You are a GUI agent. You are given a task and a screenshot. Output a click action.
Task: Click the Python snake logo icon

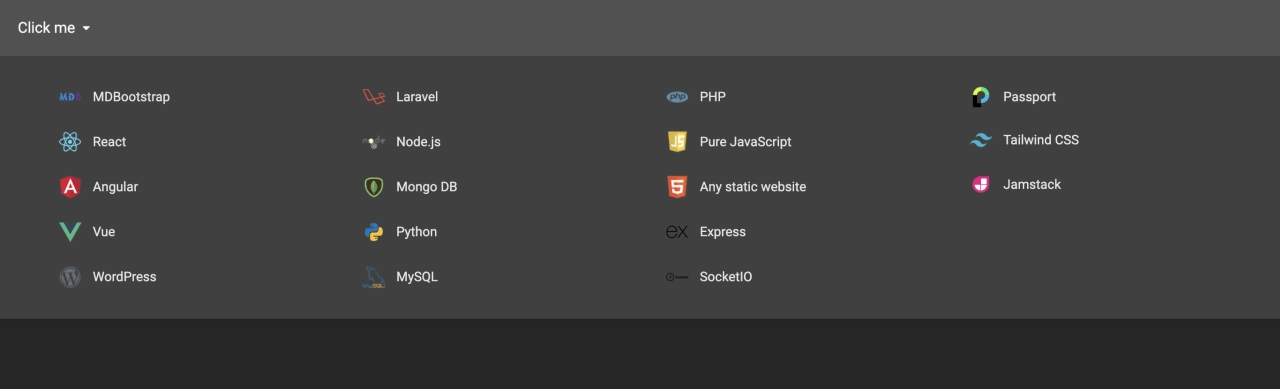[x=374, y=232]
